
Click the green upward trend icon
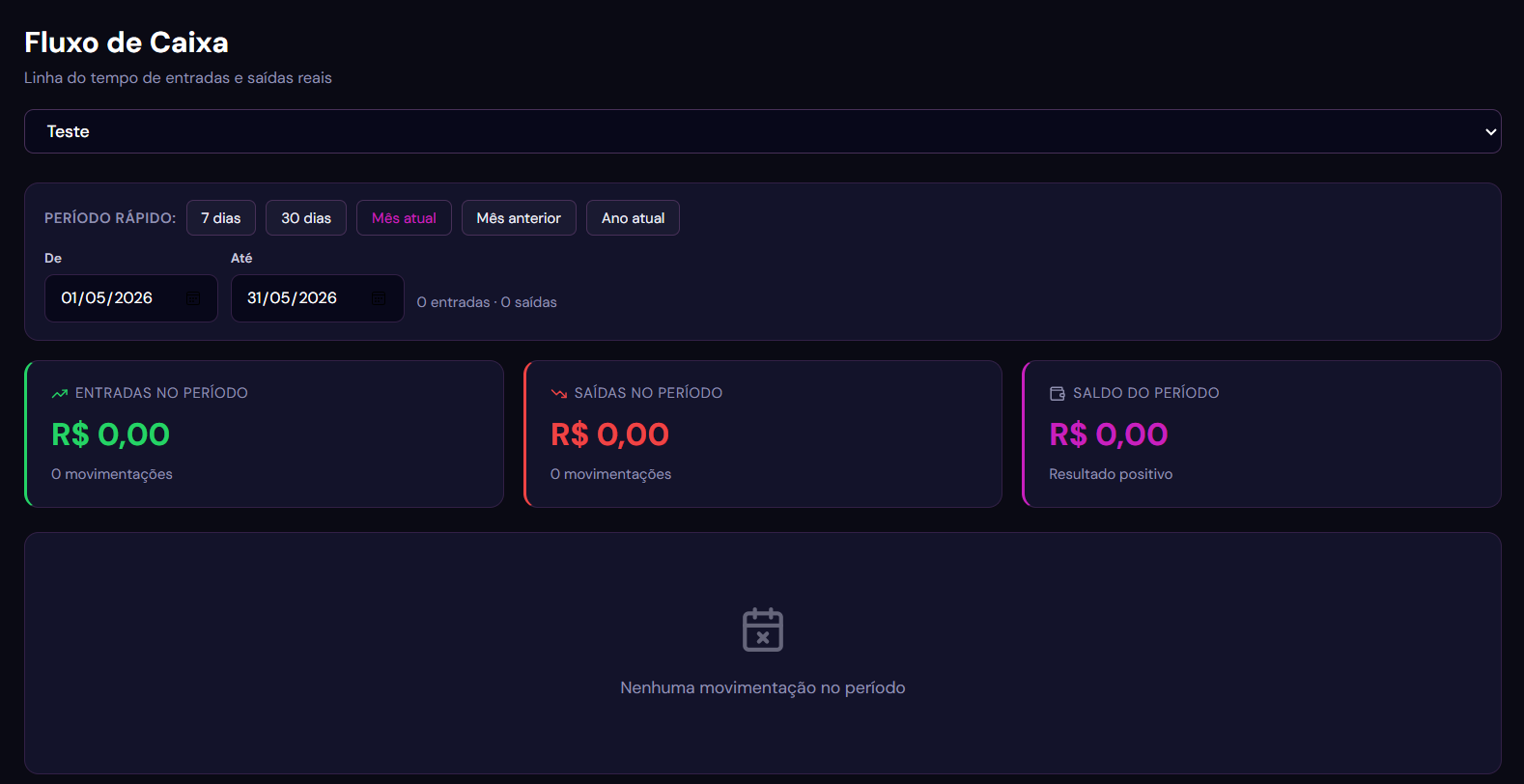(x=60, y=393)
